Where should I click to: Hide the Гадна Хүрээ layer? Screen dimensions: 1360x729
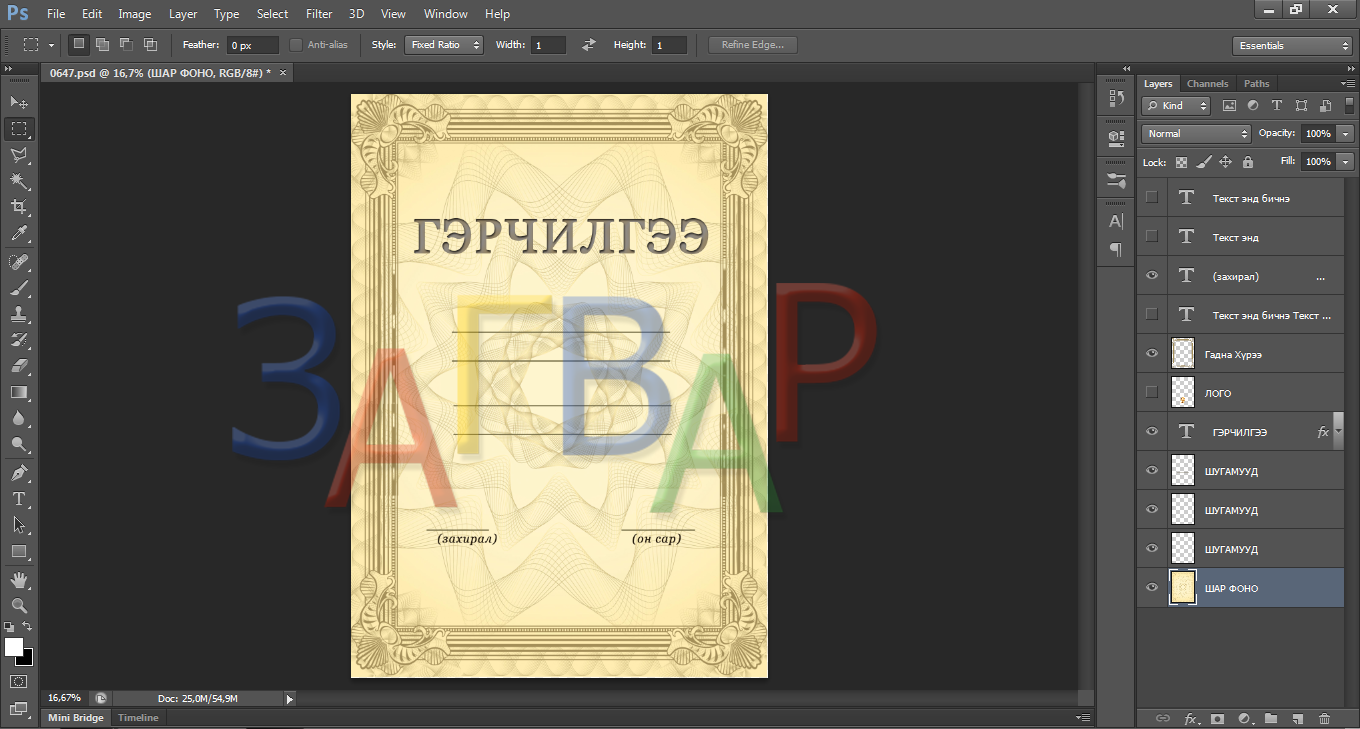(x=1151, y=354)
